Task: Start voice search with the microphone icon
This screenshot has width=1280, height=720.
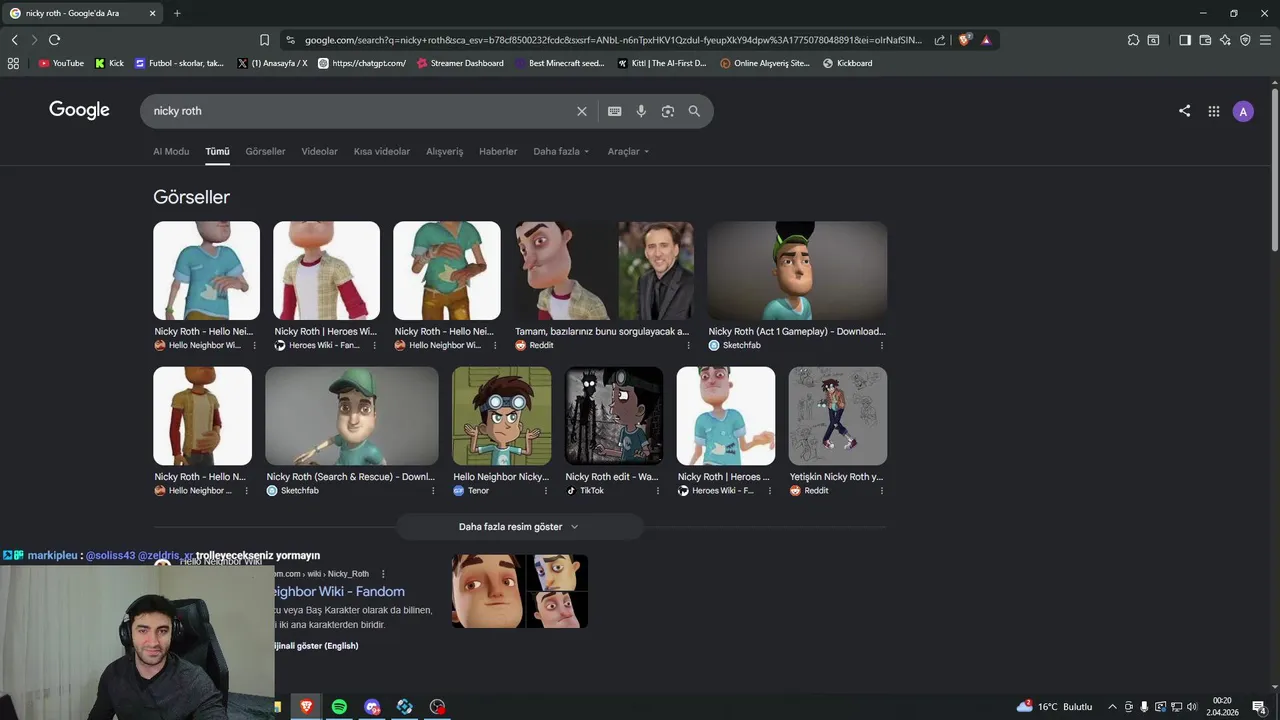Action: tap(641, 111)
